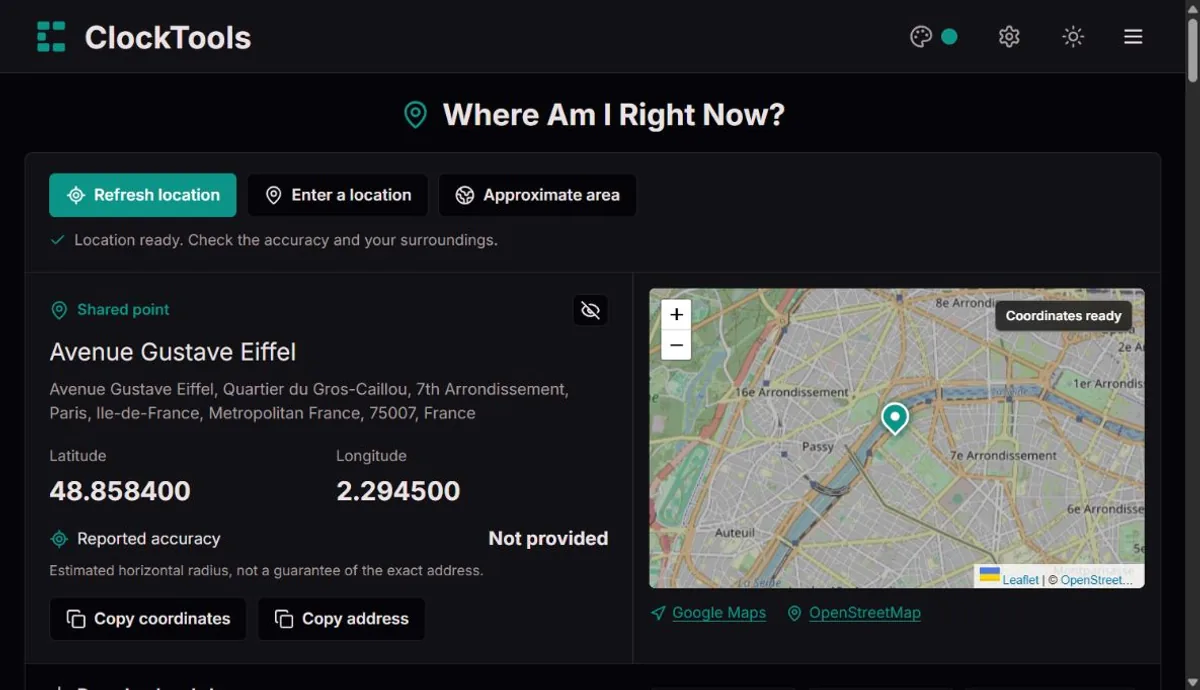Click the "Reported accuracy" label

tap(149, 539)
